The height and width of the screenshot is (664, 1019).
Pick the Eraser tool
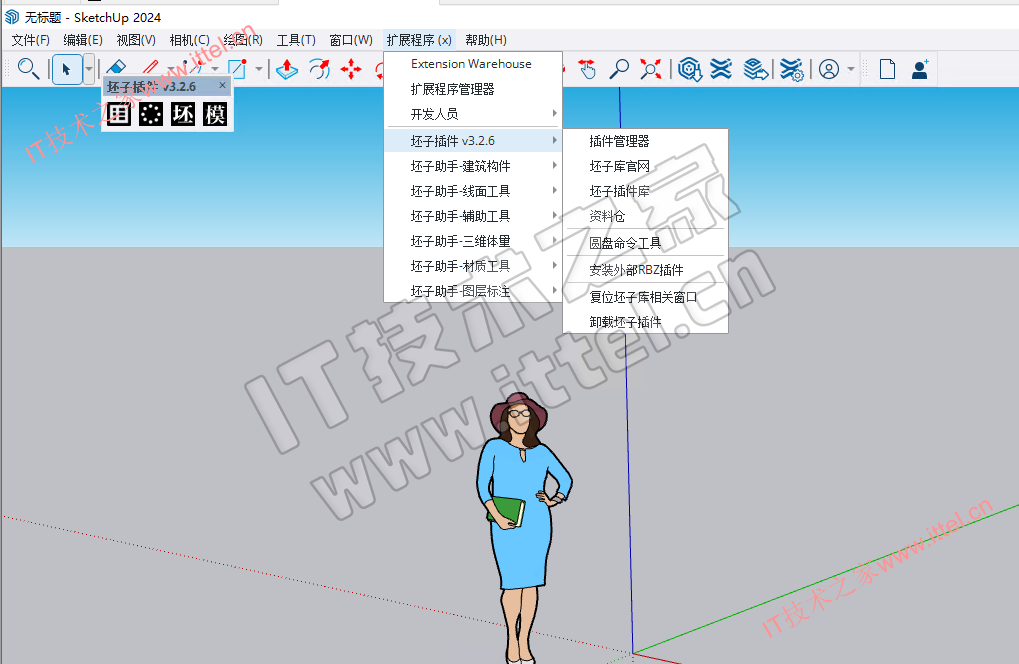116,67
